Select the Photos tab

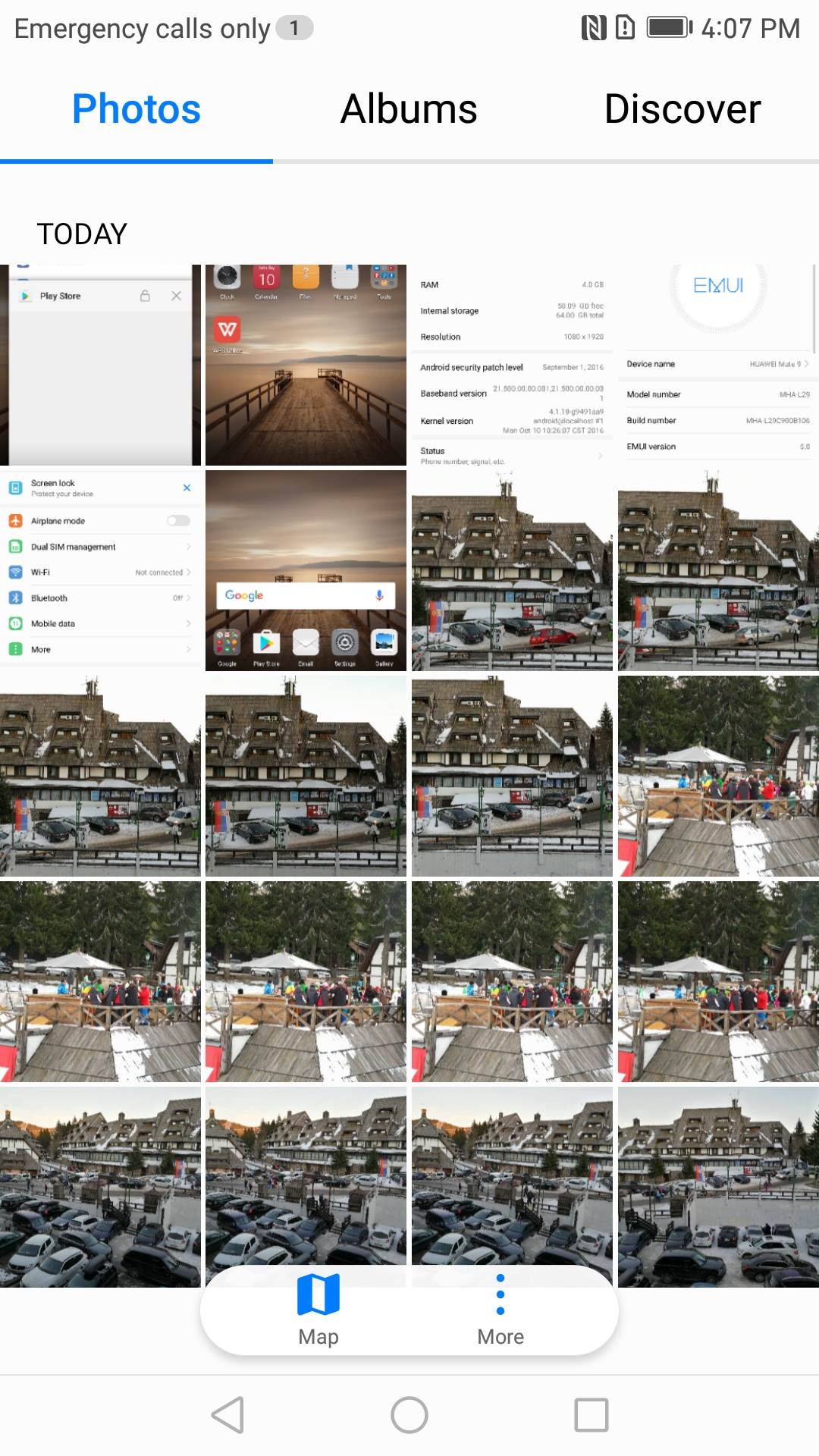pos(136,109)
